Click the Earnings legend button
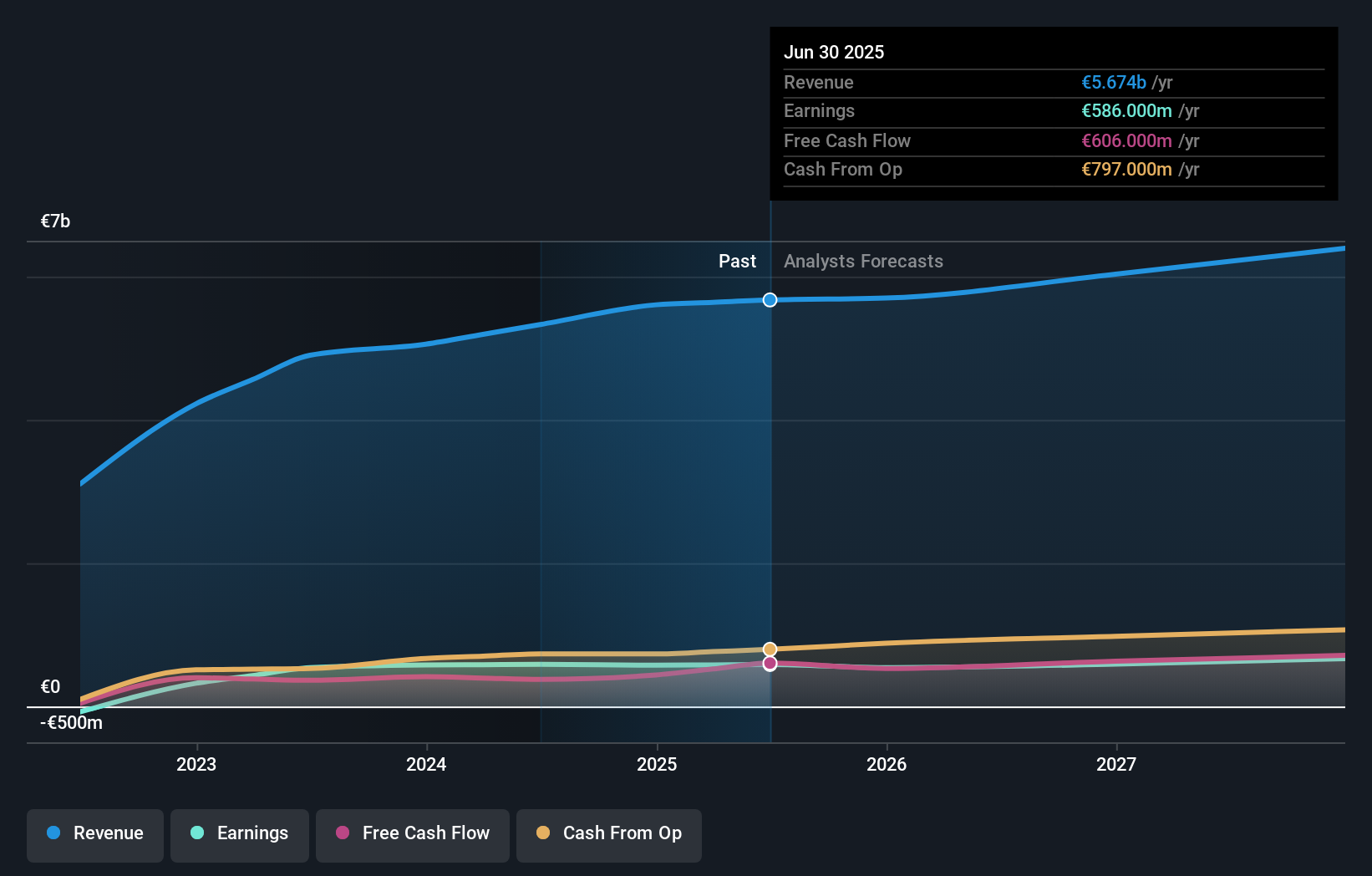 pos(239,835)
